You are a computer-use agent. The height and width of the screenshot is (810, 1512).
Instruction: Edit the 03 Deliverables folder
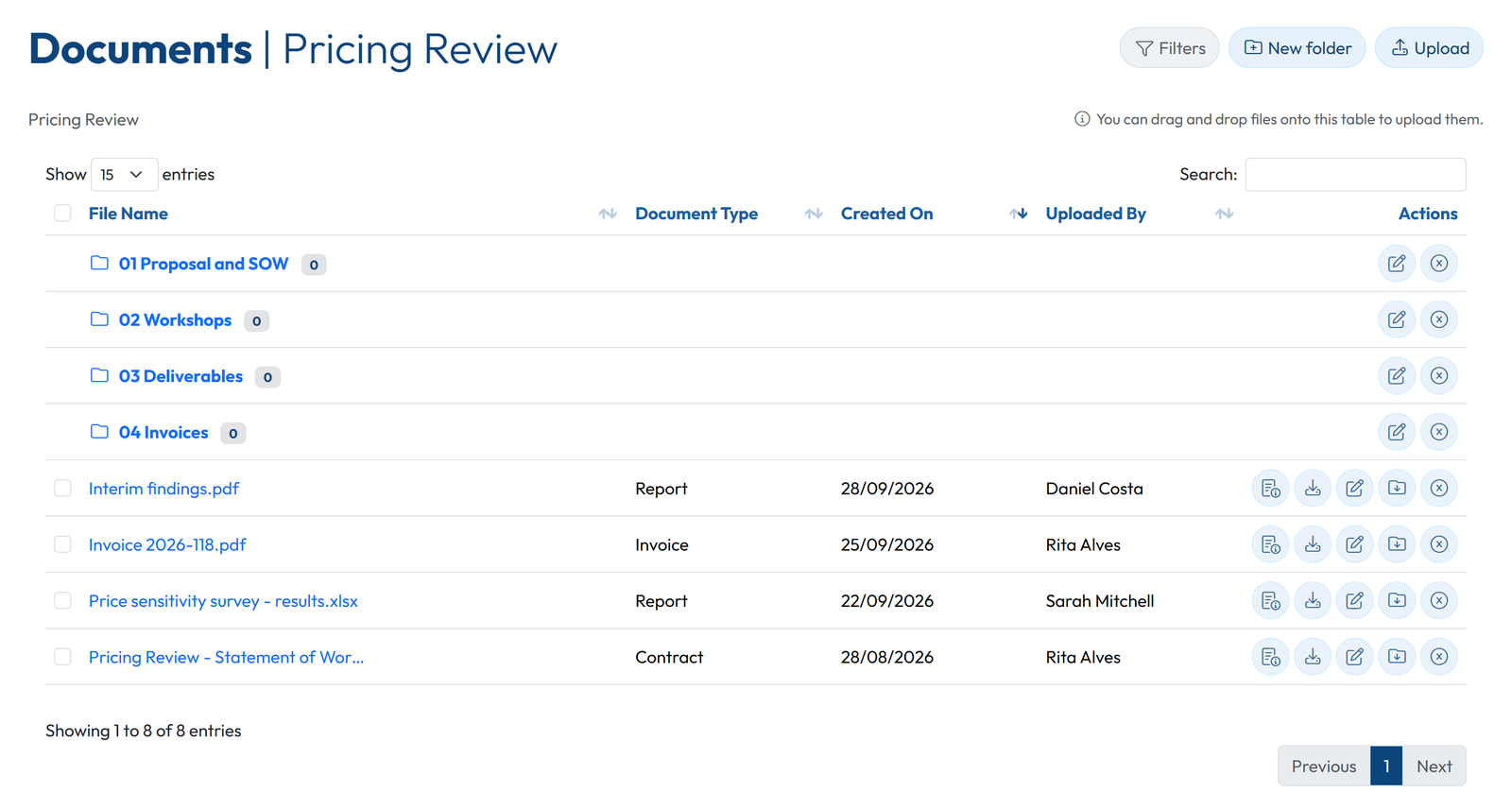pyautogui.click(x=1397, y=376)
